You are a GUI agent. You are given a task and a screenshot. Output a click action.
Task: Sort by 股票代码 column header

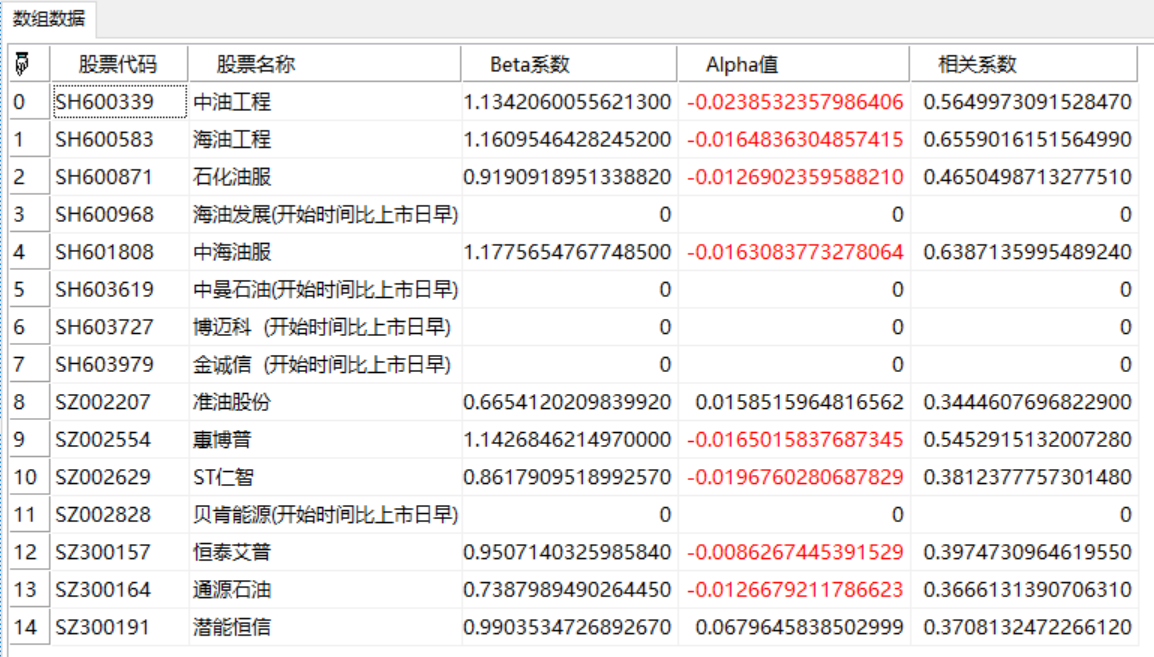118,65
